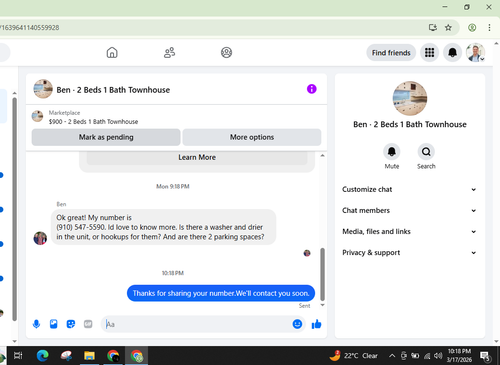The image size is (500, 365).
Task: Go to Facebook Home icon
Action: click(x=112, y=53)
